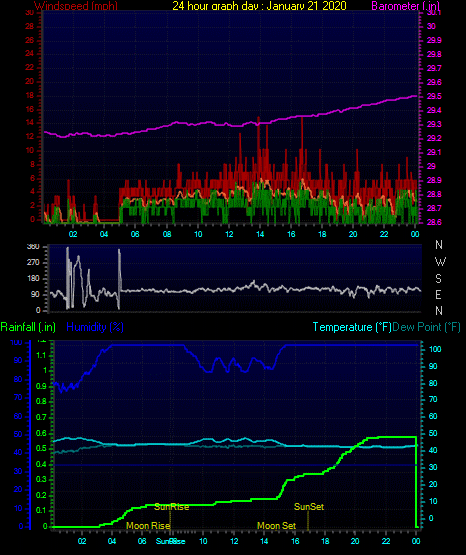The width and height of the screenshot is (466, 555).
Task: Click the 24 hour graph day title
Action: click(x=259, y=5)
